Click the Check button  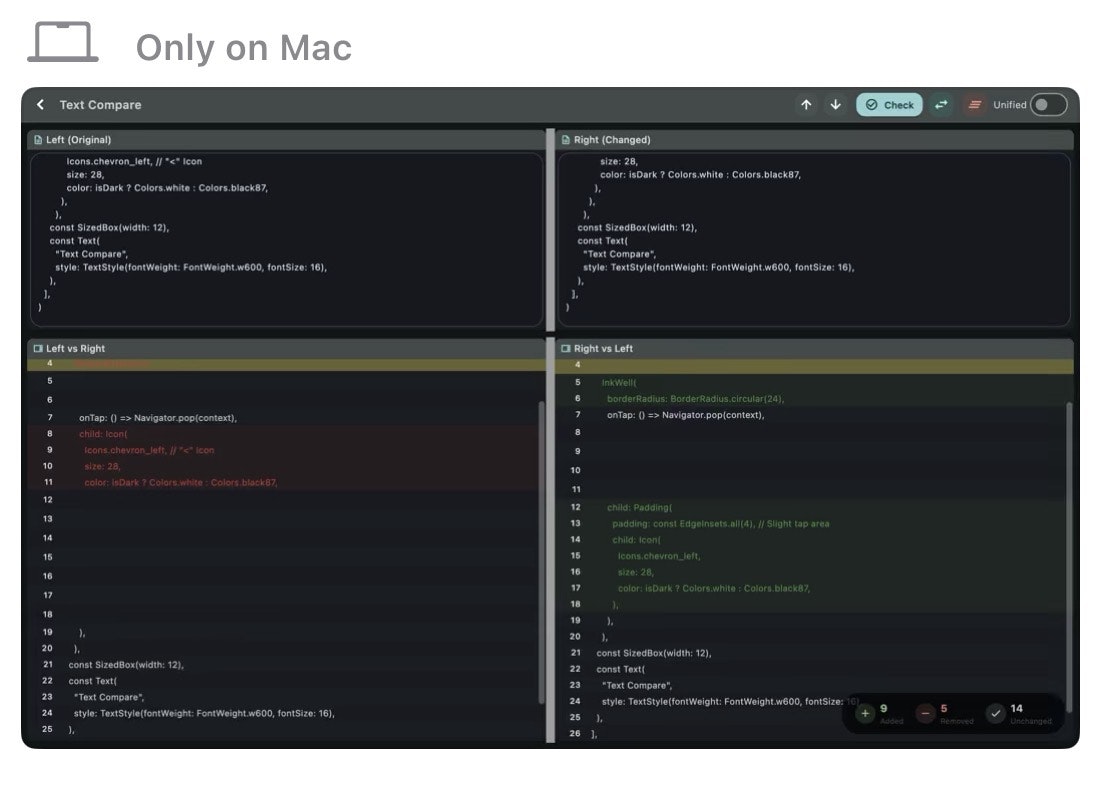click(x=889, y=105)
